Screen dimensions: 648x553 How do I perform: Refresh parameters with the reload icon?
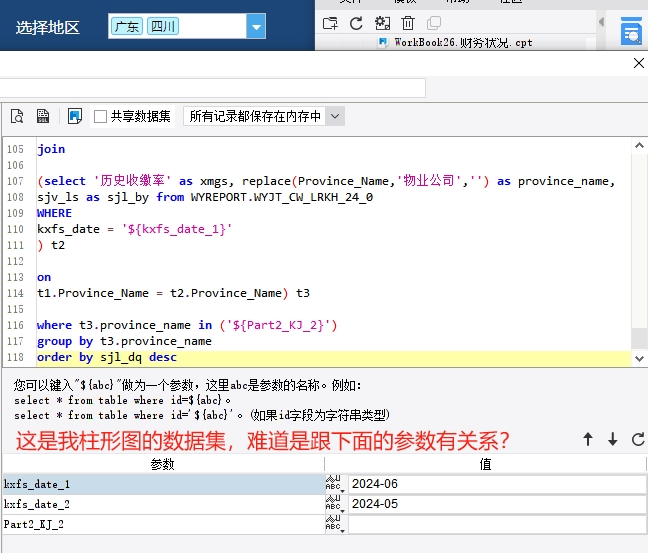coord(638,439)
